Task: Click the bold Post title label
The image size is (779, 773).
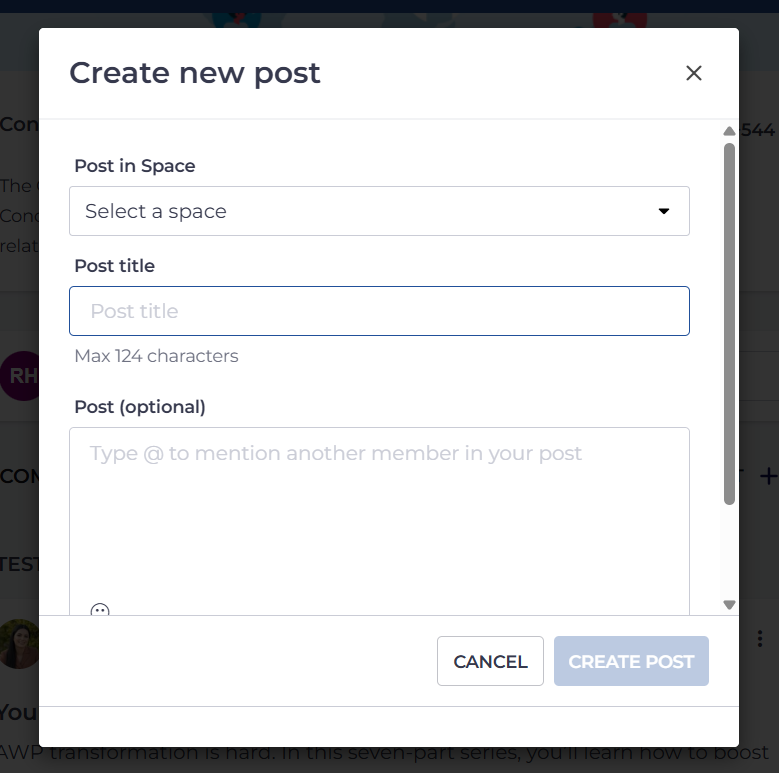Action: (x=114, y=266)
